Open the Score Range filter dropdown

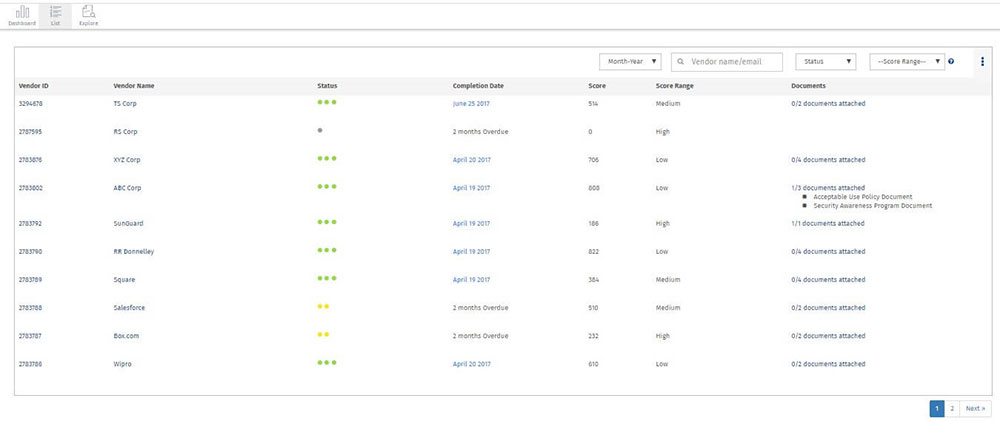[x=906, y=62]
